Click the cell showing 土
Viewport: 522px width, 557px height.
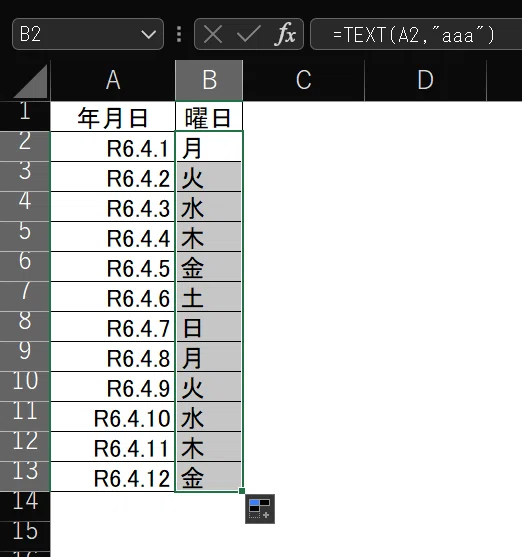tap(209, 297)
